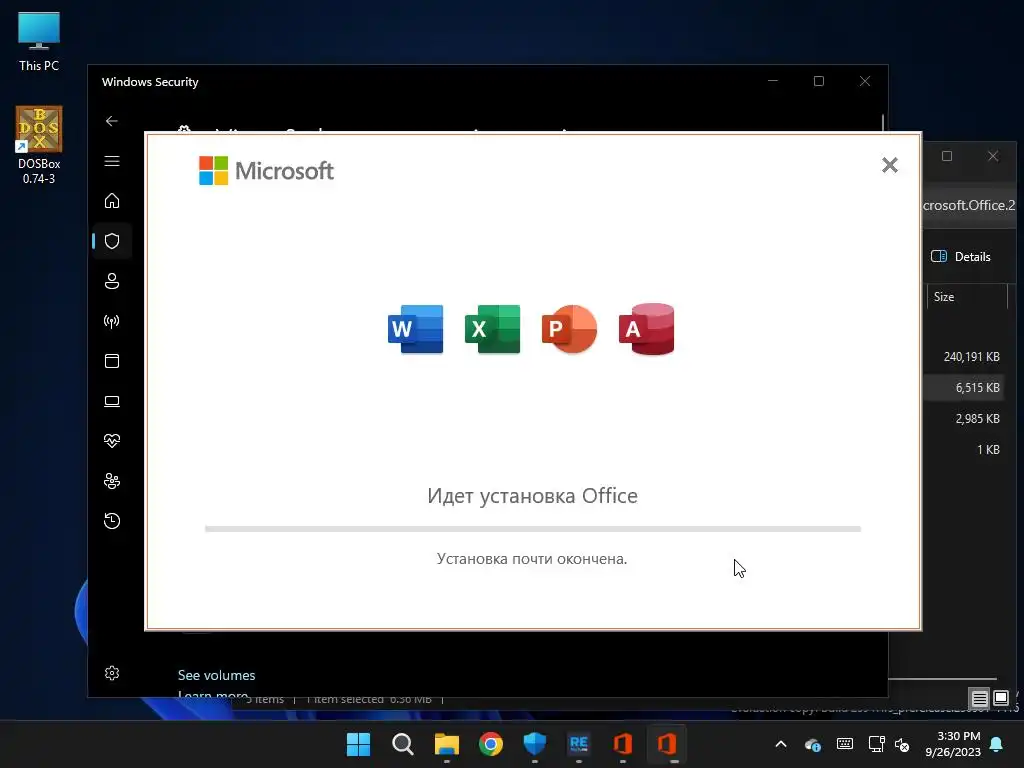Open Family options icon in sidebar
The height and width of the screenshot is (768, 1024).
coord(112,481)
